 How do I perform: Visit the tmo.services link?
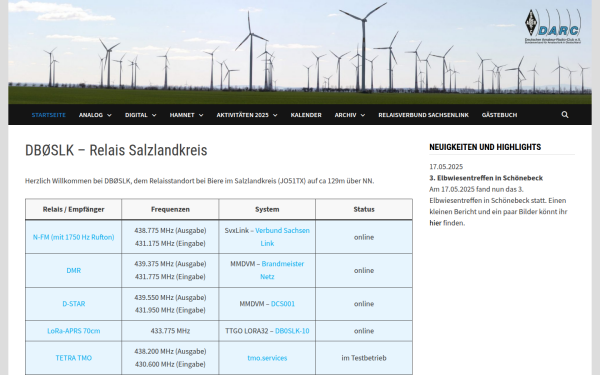coord(267,358)
